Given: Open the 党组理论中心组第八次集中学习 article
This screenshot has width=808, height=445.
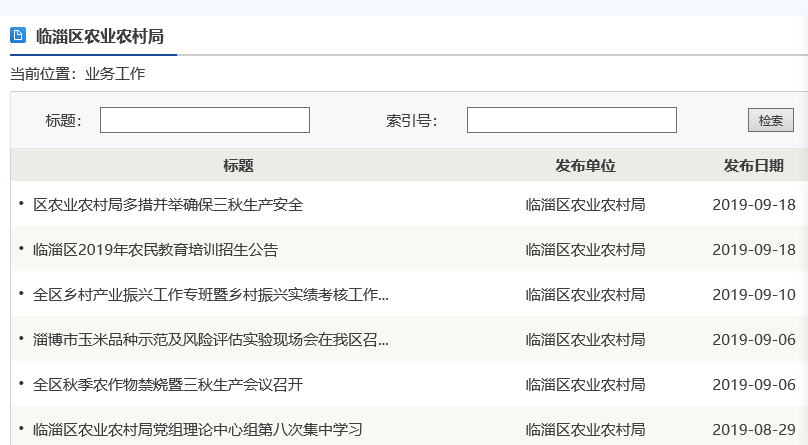Looking at the screenshot, I should click(x=197, y=430).
